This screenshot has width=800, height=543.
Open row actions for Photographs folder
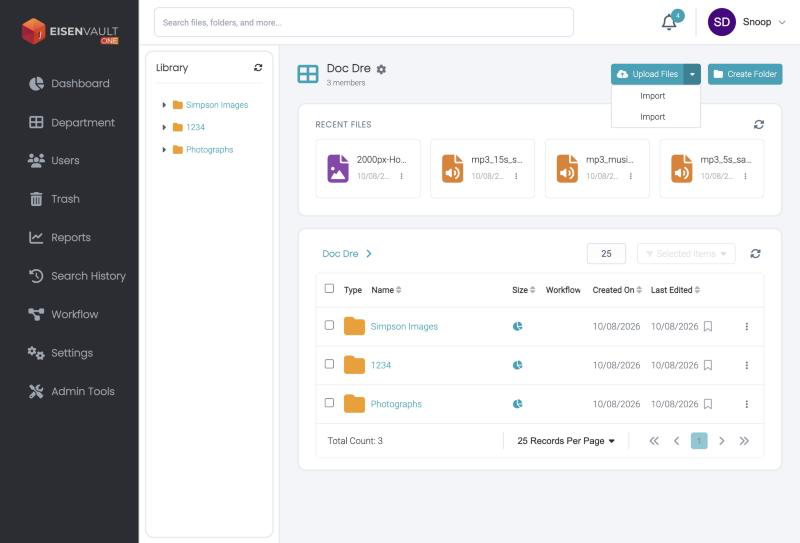(746, 404)
